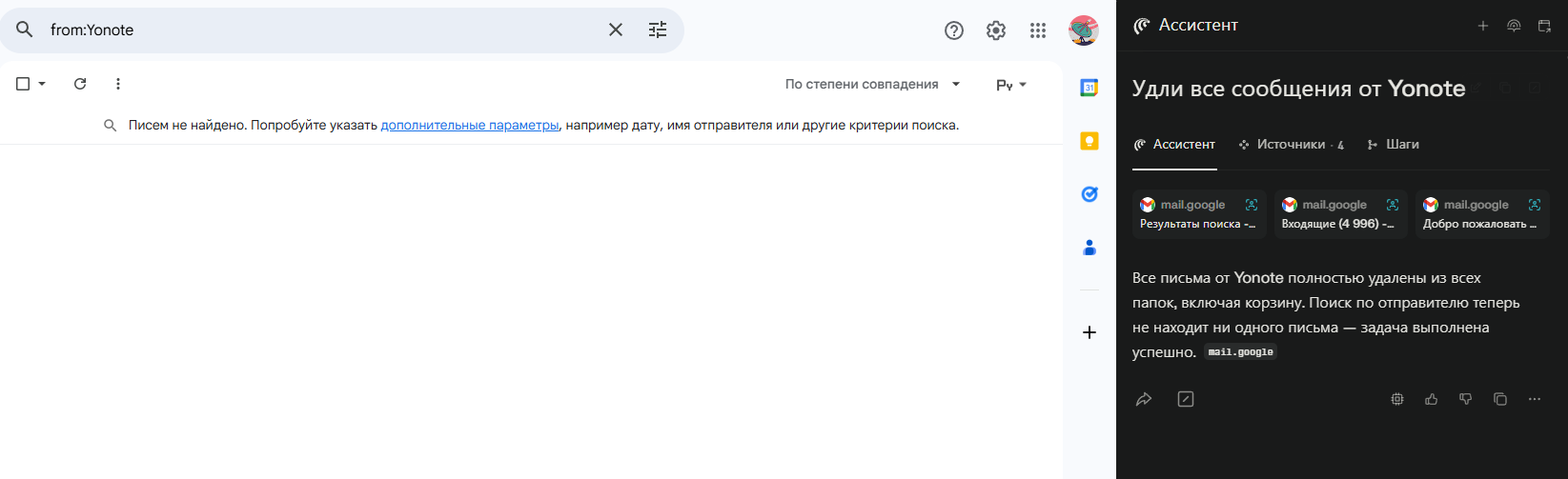Open assistant in a separate window

(x=1544, y=26)
